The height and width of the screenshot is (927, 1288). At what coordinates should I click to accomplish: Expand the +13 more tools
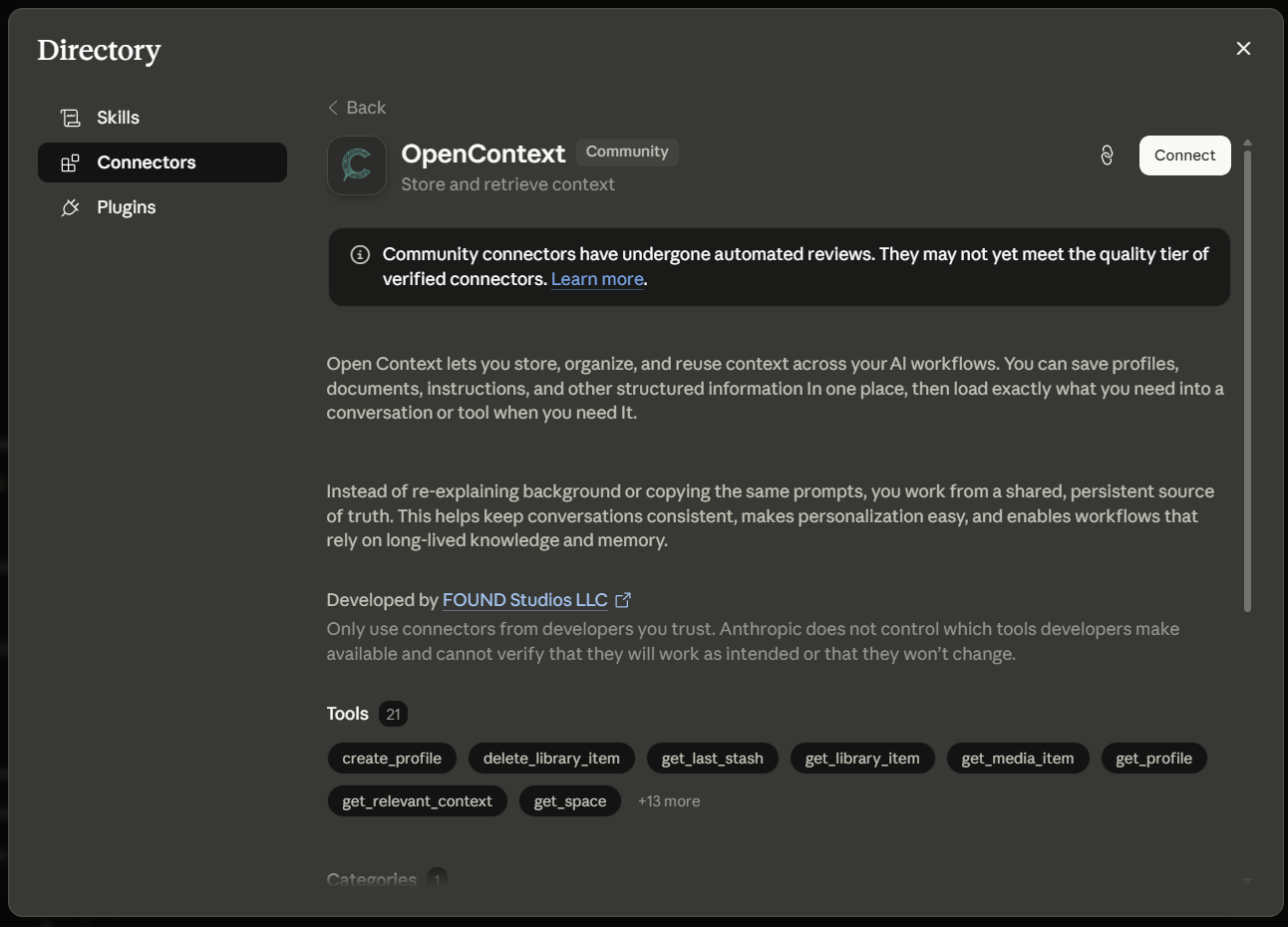point(669,801)
